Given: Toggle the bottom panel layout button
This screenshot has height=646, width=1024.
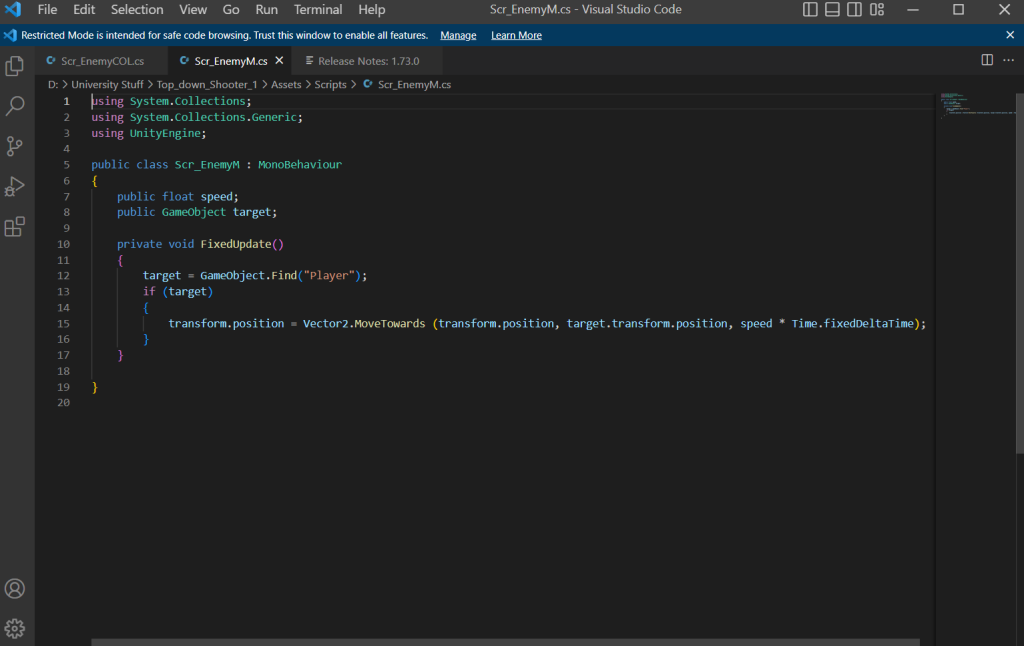Looking at the screenshot, I should (832, 10).
